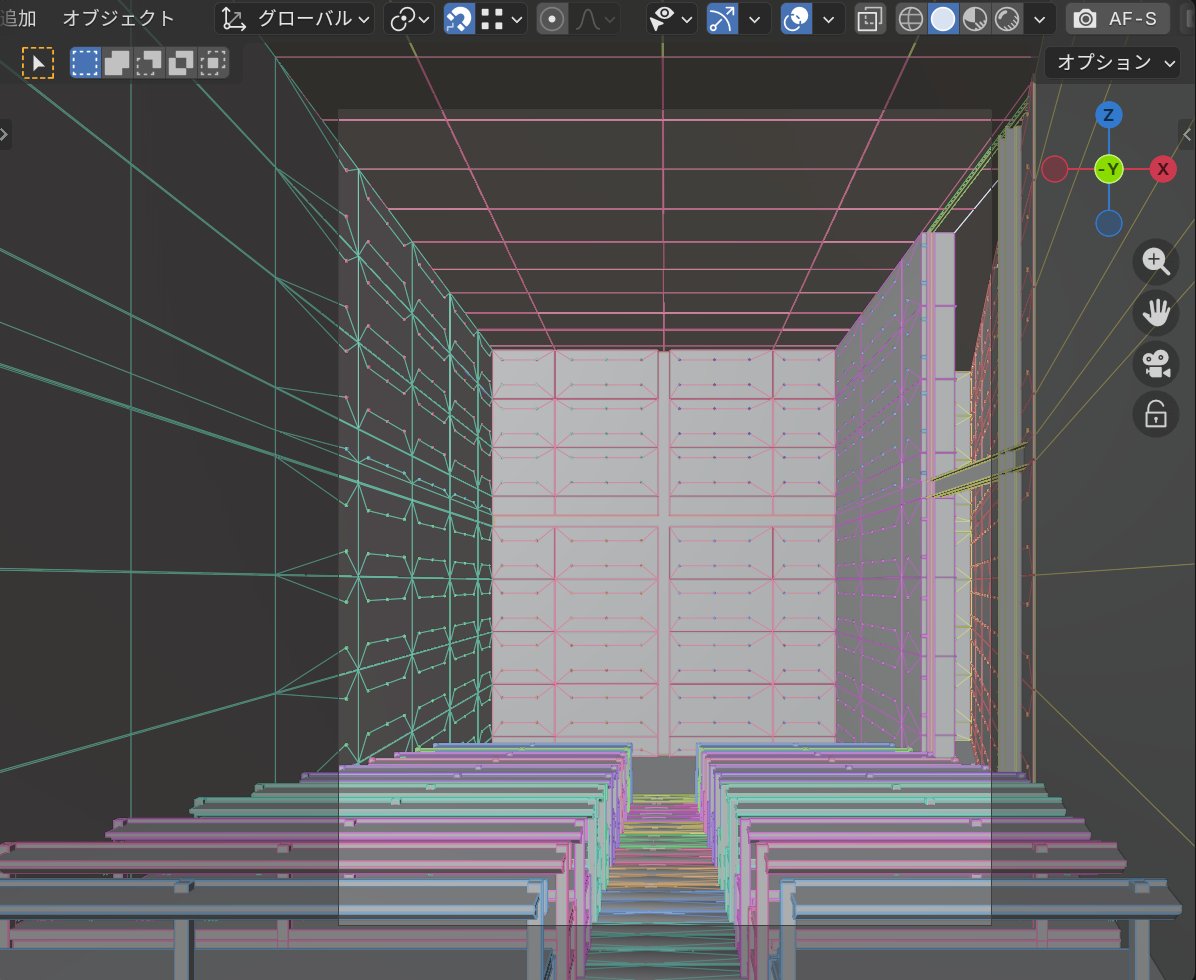
Task: Click the AF-S camera button
Action: pos(1117,19)
